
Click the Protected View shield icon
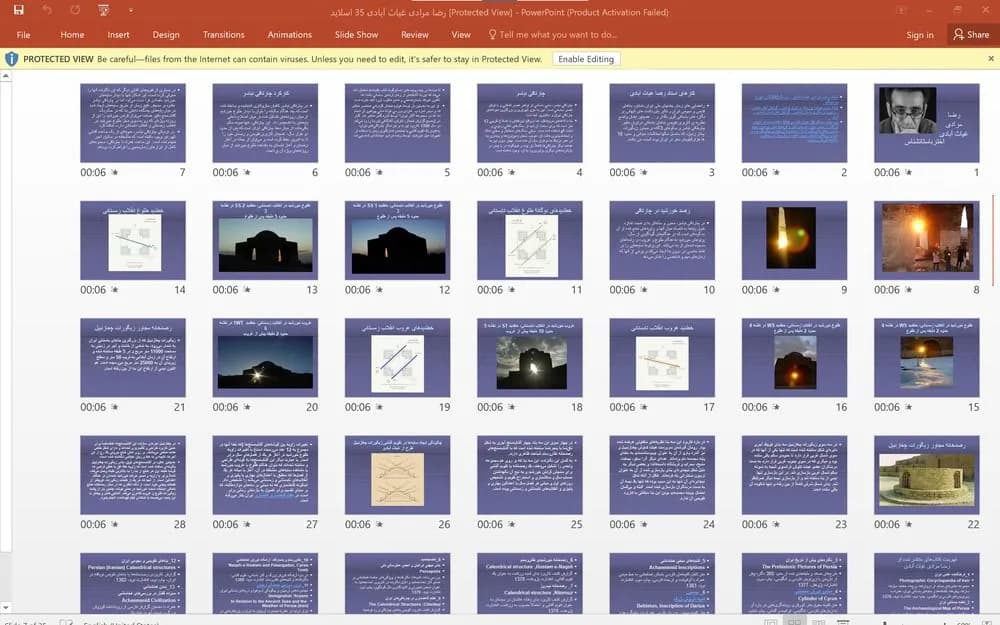pyautogui.click(x=11, y=59)
